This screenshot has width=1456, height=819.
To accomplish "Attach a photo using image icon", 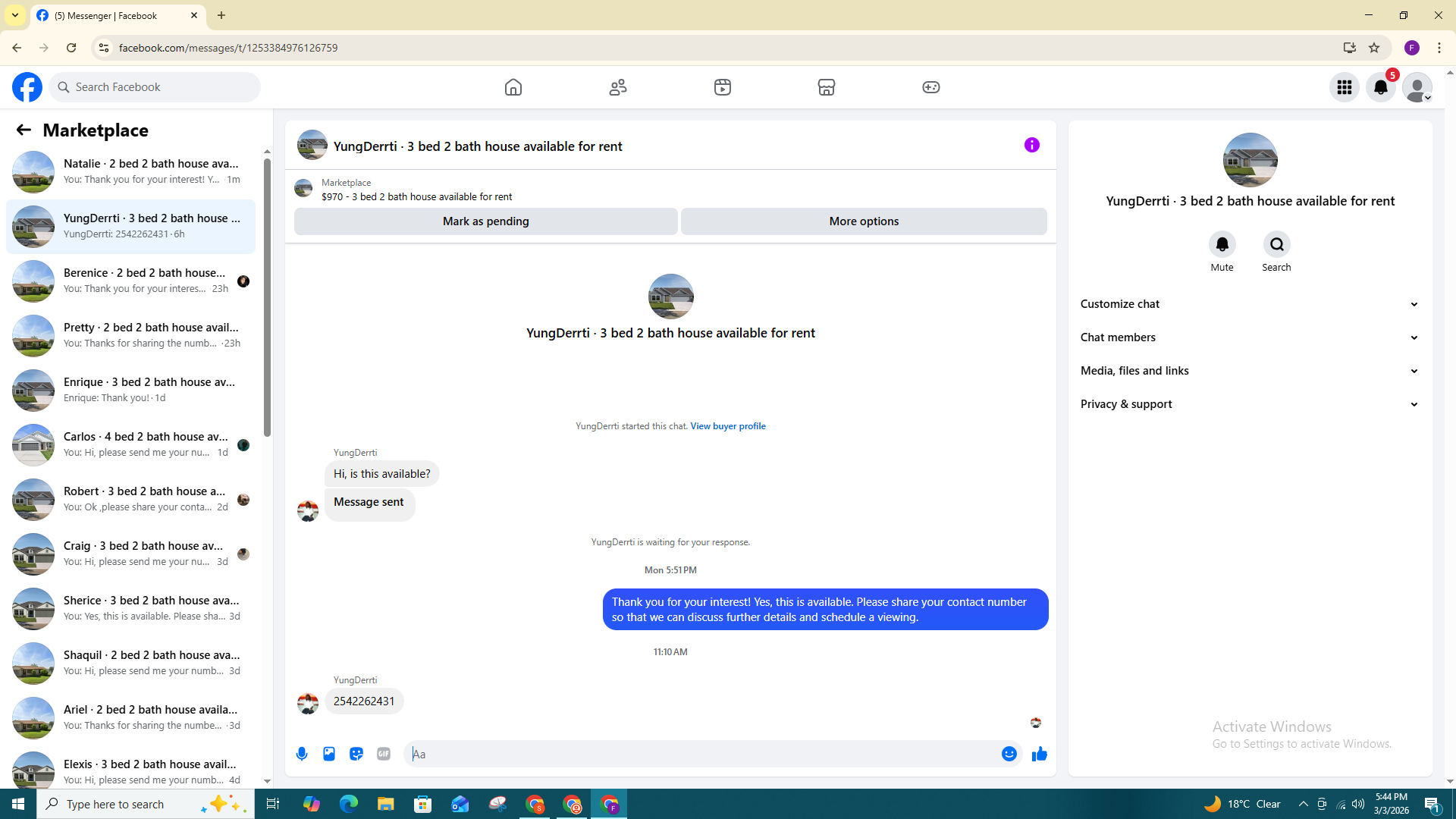I will pos(329,754).
